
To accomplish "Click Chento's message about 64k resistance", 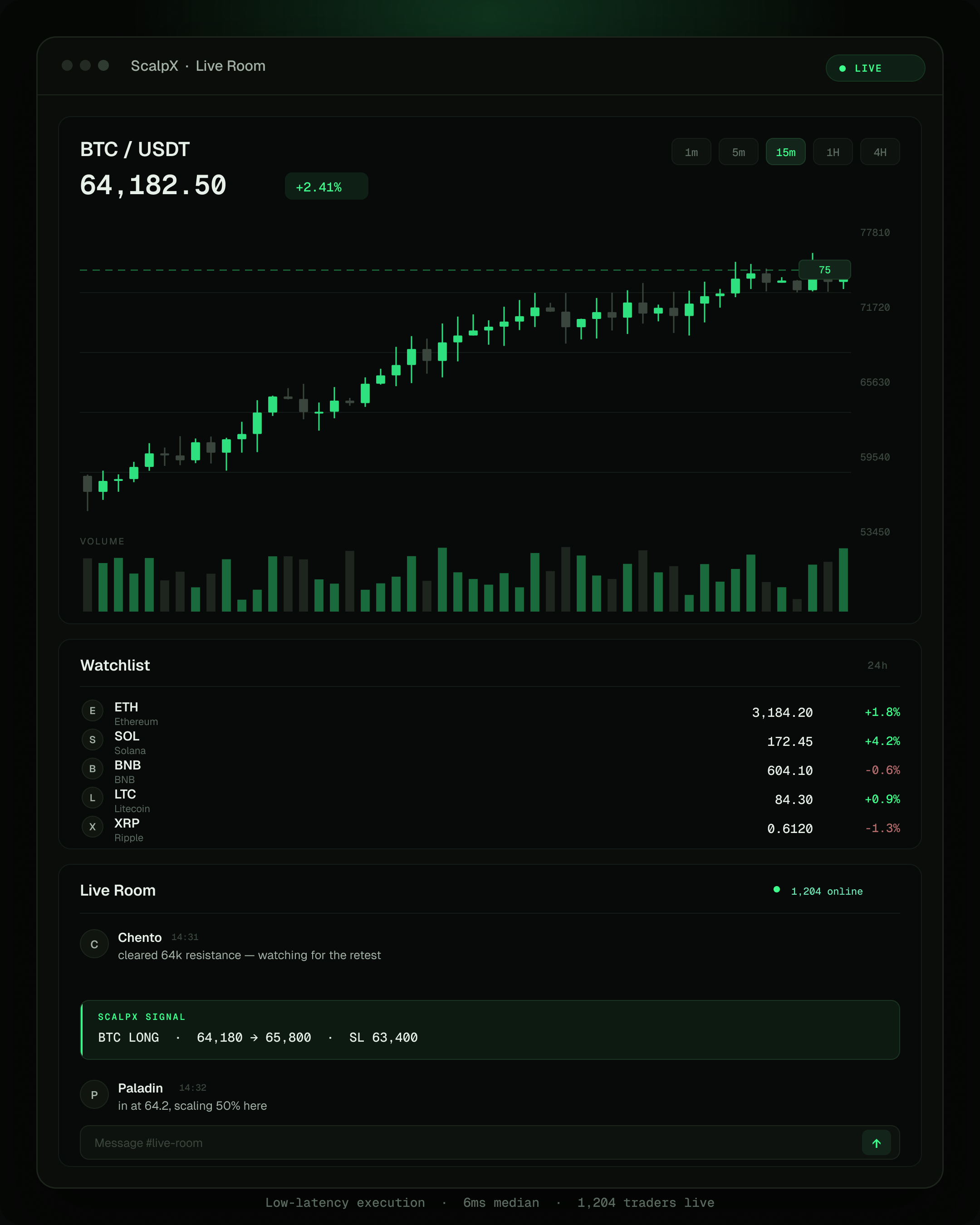I will 250,955.
